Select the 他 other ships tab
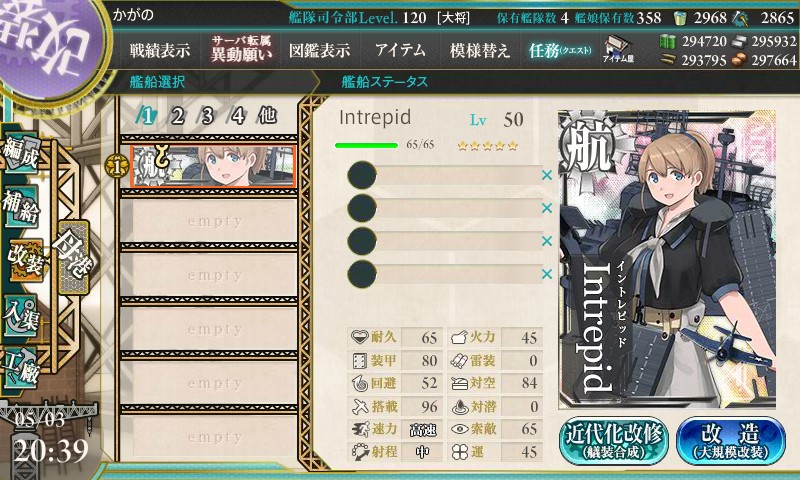The image size is (800, 480). click(268, 116)
